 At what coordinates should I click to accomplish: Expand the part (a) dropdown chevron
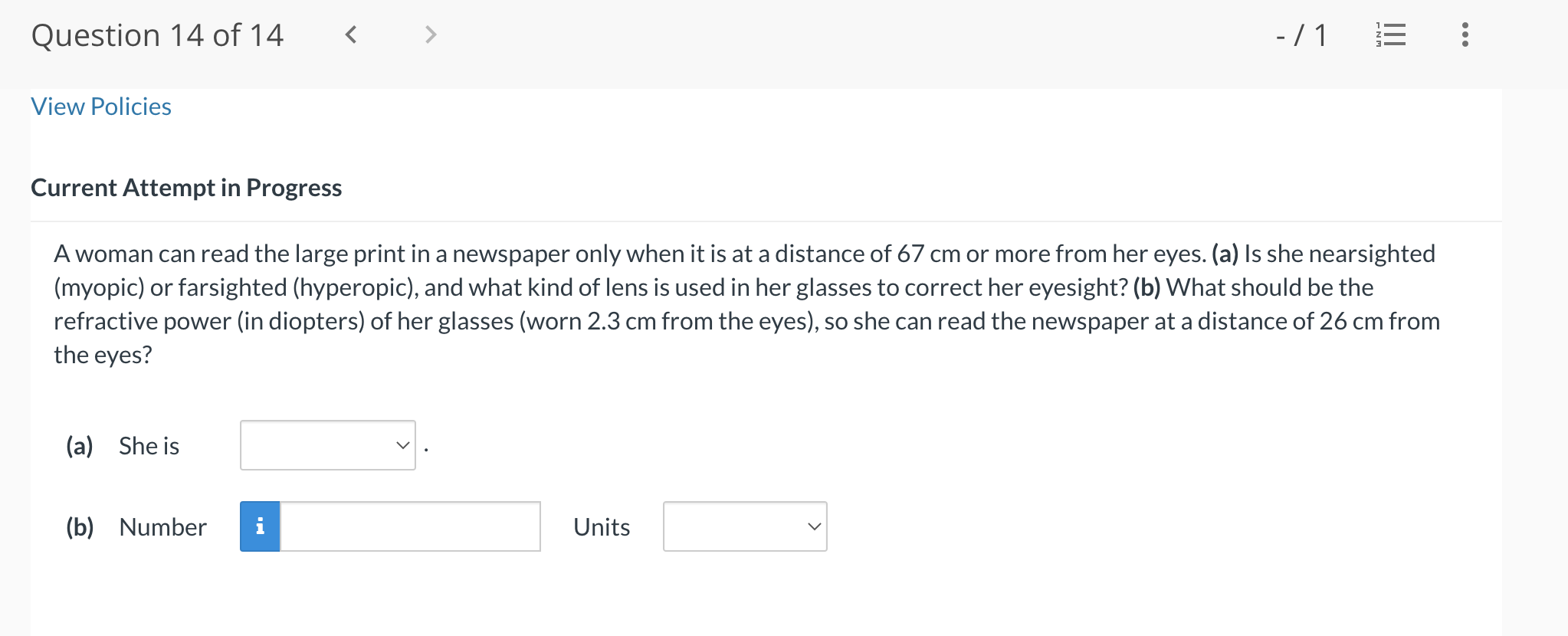[402, 444]
